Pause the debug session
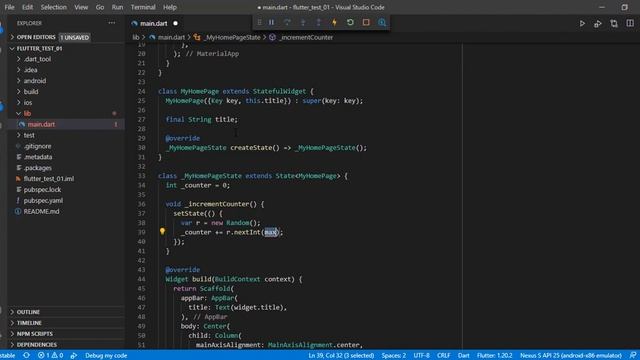This screenshot has height=360, width=640. tap(271, 22)
